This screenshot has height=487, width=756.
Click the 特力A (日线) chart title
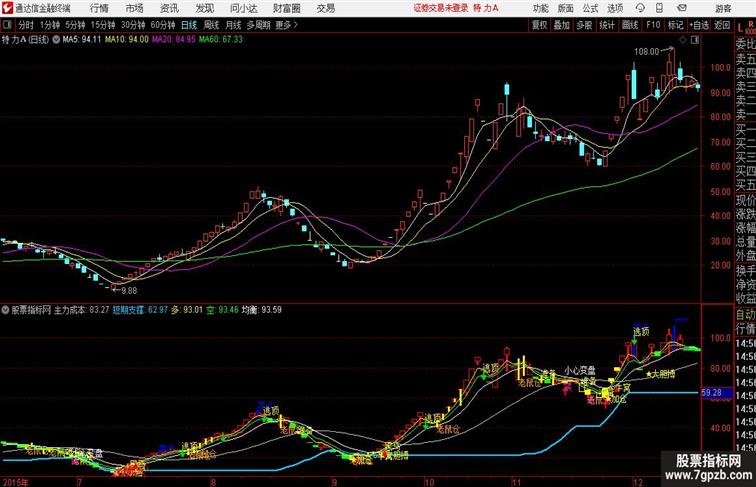coord(25,40)
